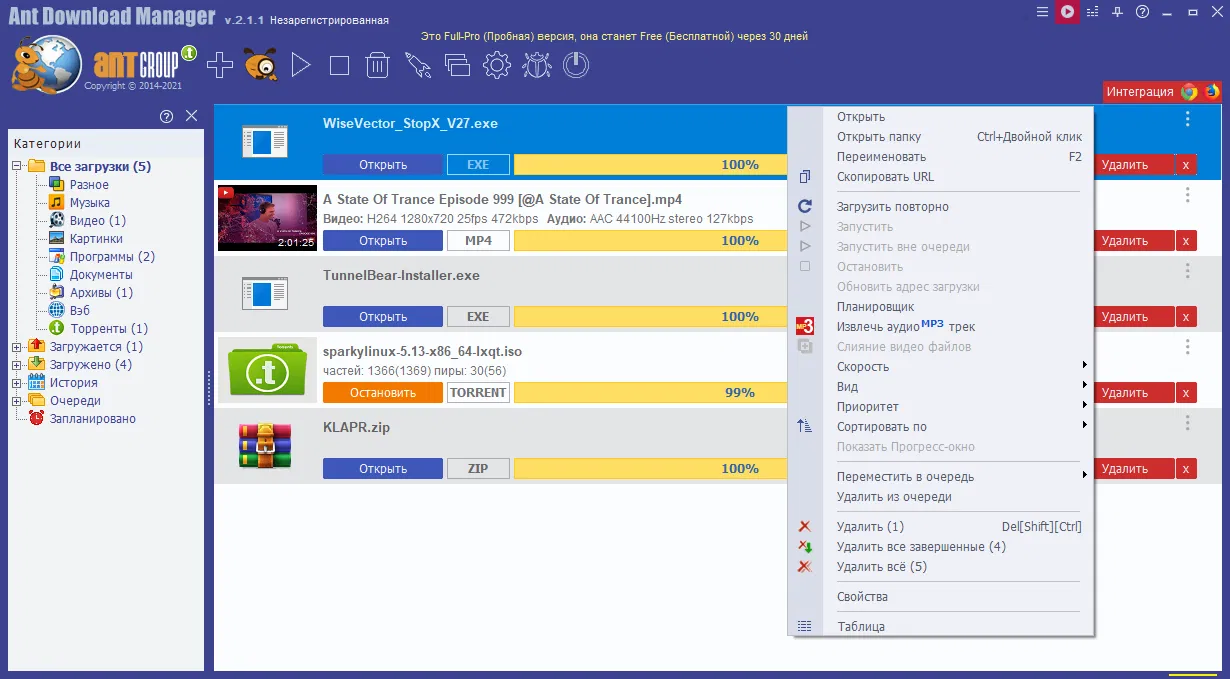Open the Приоритет submenu
The image size is (1230, 679).
(x=941, y=407)
